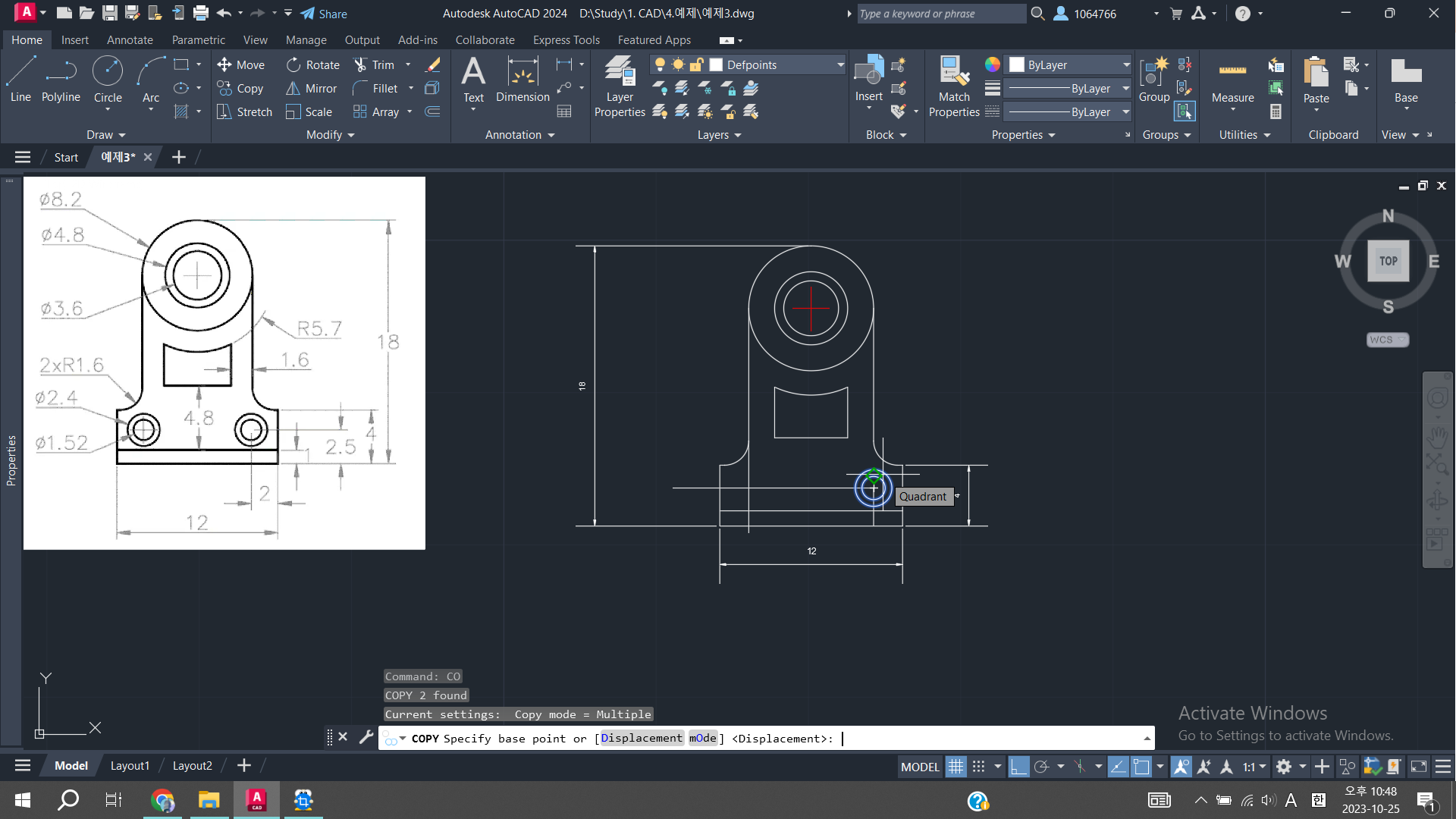Toggle grid display in status bar
1456x819 pixels.
tap(956, 767)
